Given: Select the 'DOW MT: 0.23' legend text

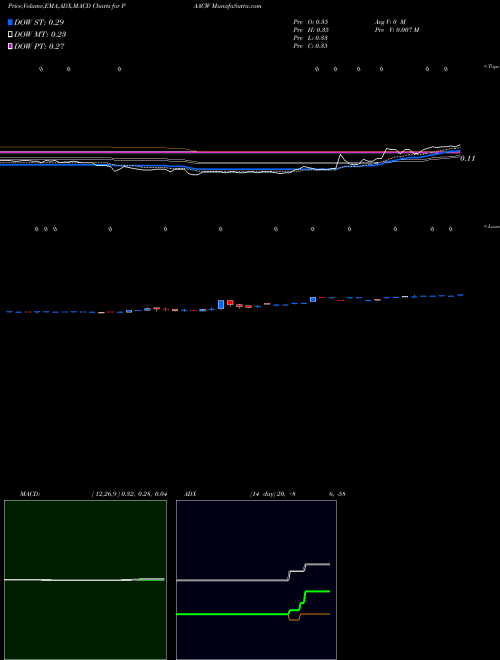Looking at the screenshot, I should [x=40, y=34].
